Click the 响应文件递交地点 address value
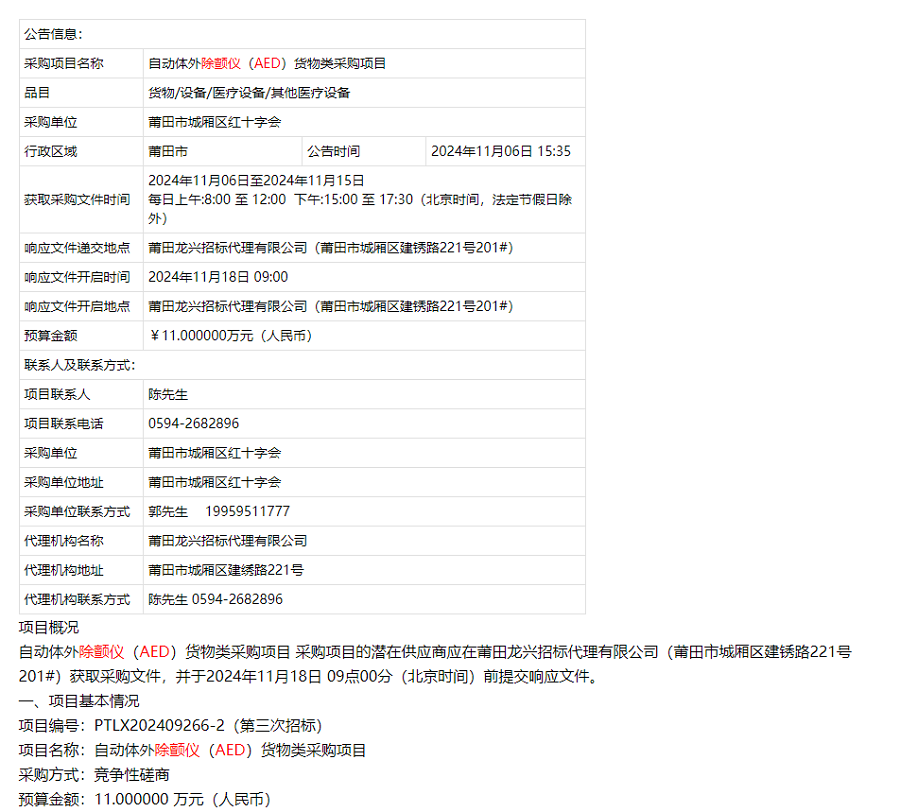Image resolution: width=900 pixels, height=812 pixels. coord(330,248)
